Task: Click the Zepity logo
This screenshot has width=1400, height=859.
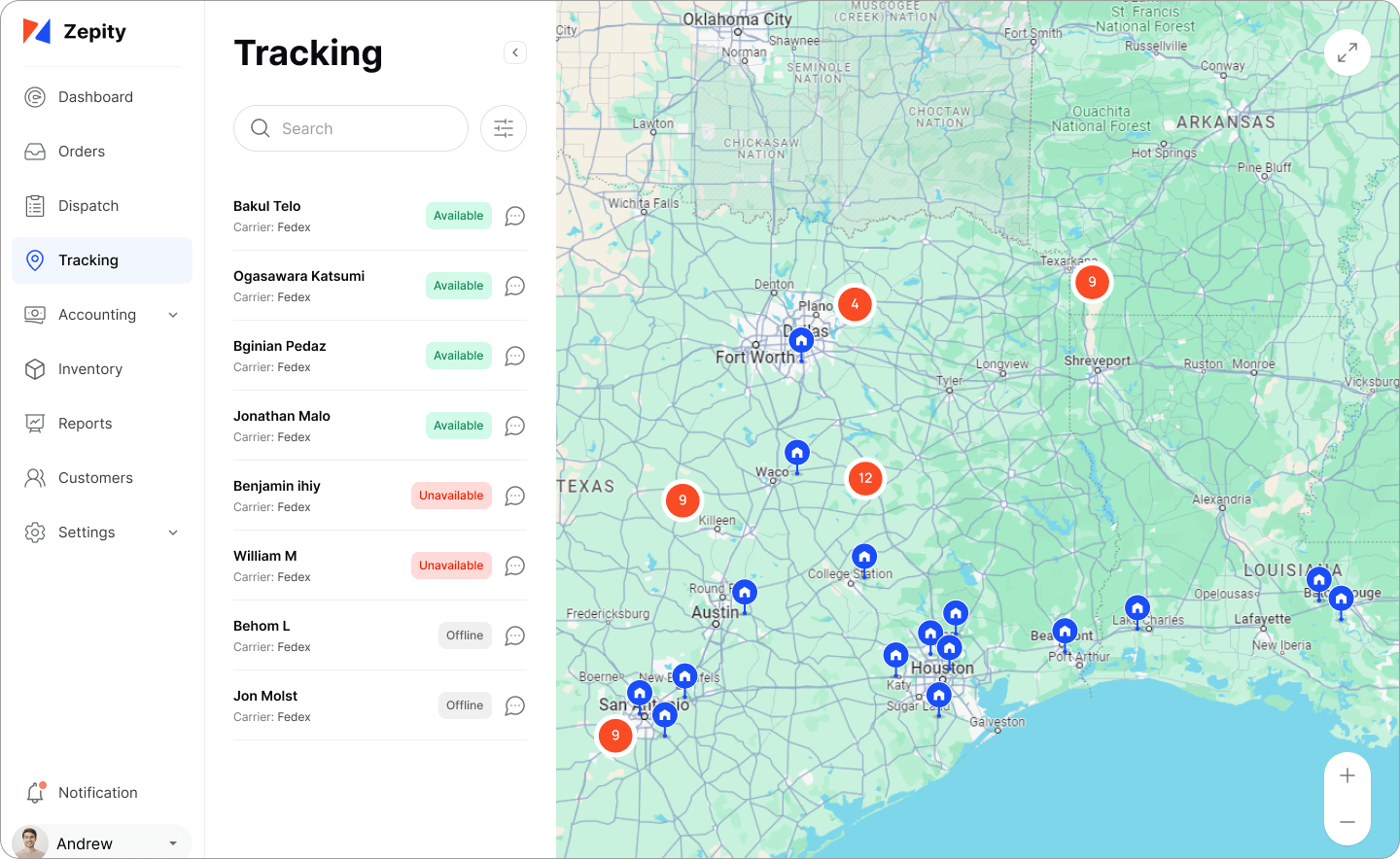Action: (75, 31)
